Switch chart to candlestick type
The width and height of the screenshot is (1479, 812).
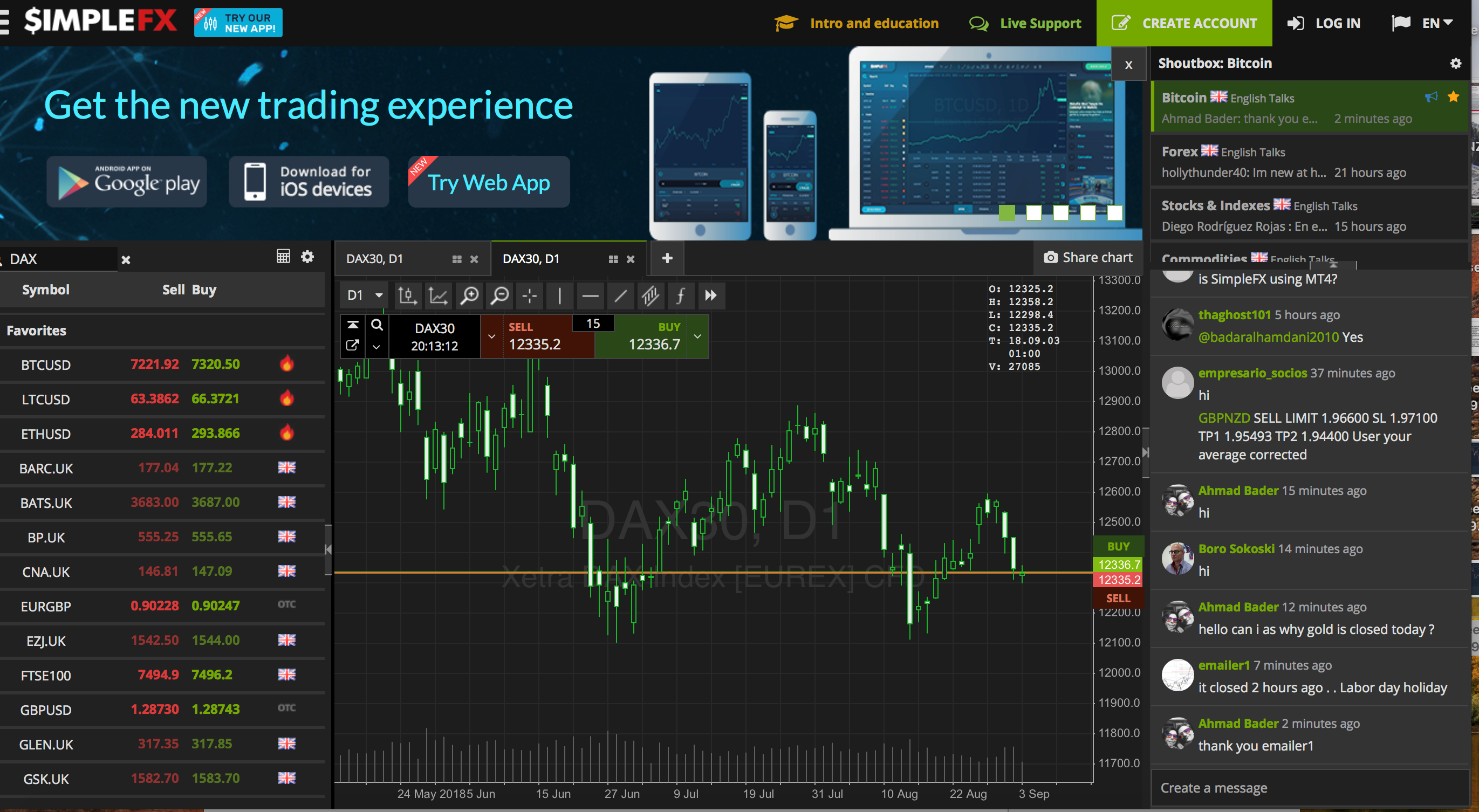408,295
